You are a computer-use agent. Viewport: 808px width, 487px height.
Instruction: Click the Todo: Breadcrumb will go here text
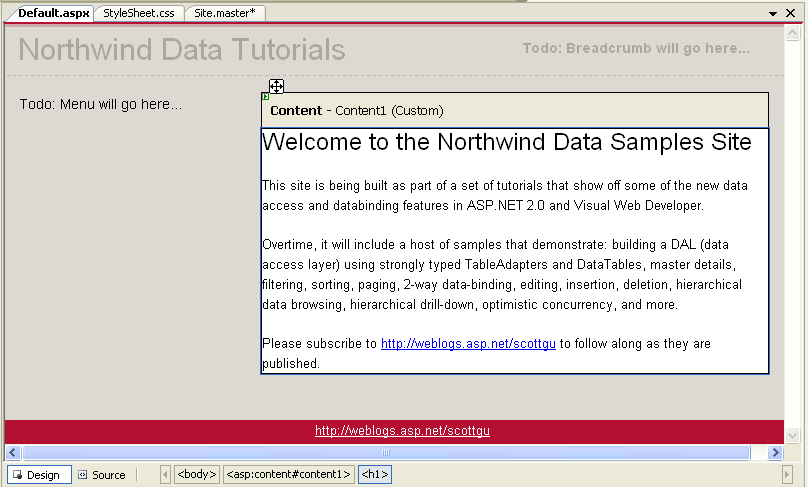[x=636, y=48]
